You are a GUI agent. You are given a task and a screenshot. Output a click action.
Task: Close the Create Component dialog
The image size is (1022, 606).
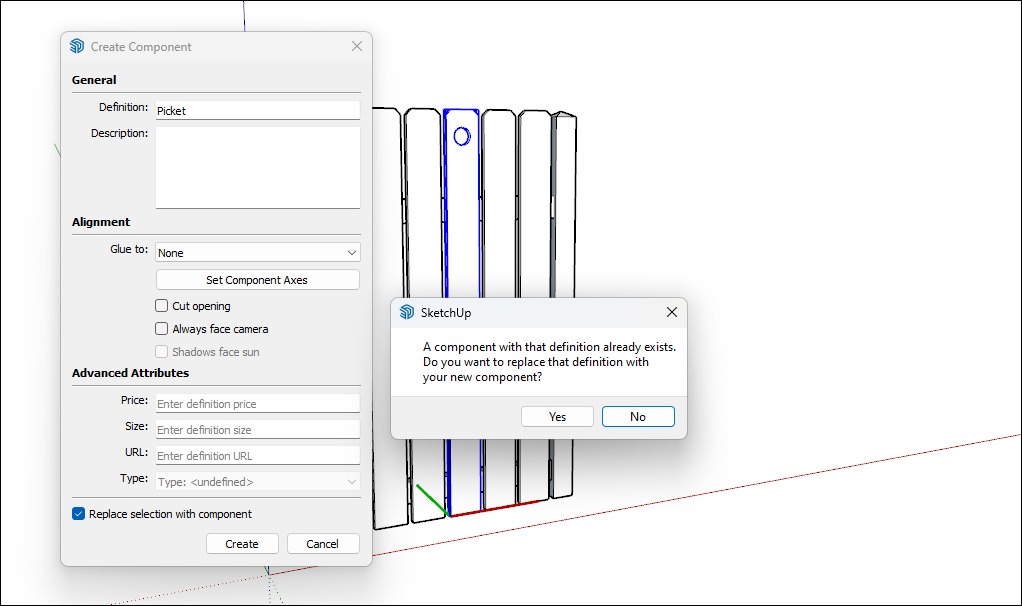[356, 45]
